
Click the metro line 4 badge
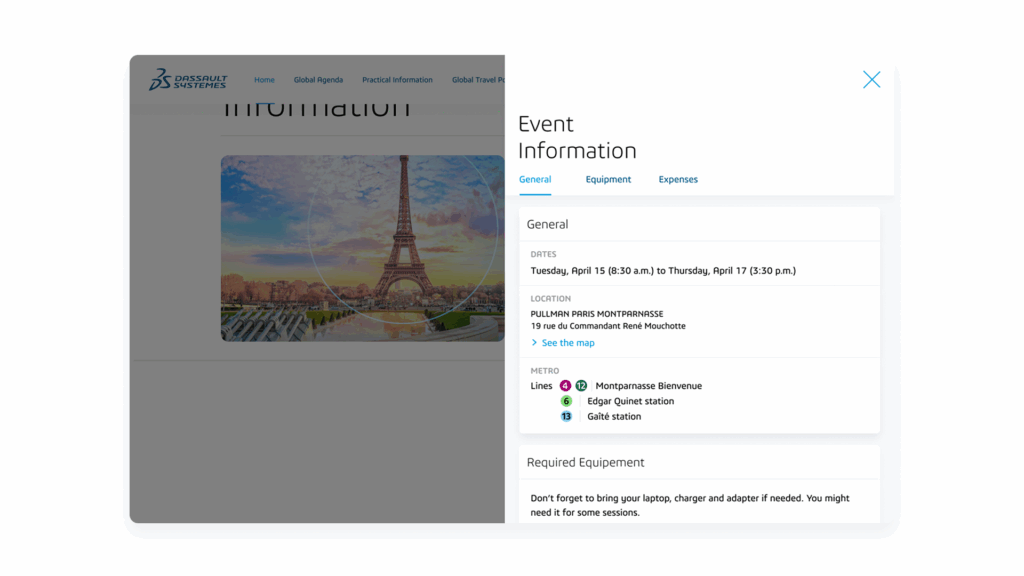click(566, 386)
